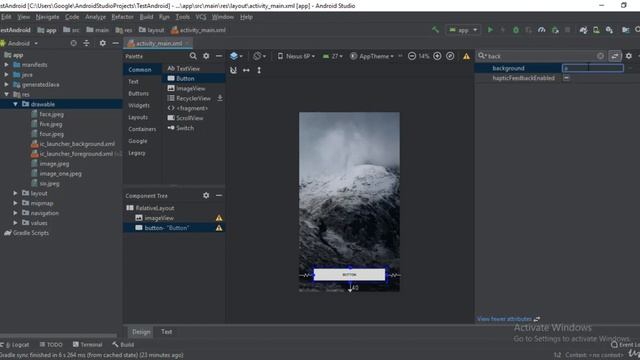This screenshot has width=640, height=360.
Task: Click horizontal arrows alignment icon
Action: click(246, 70)
